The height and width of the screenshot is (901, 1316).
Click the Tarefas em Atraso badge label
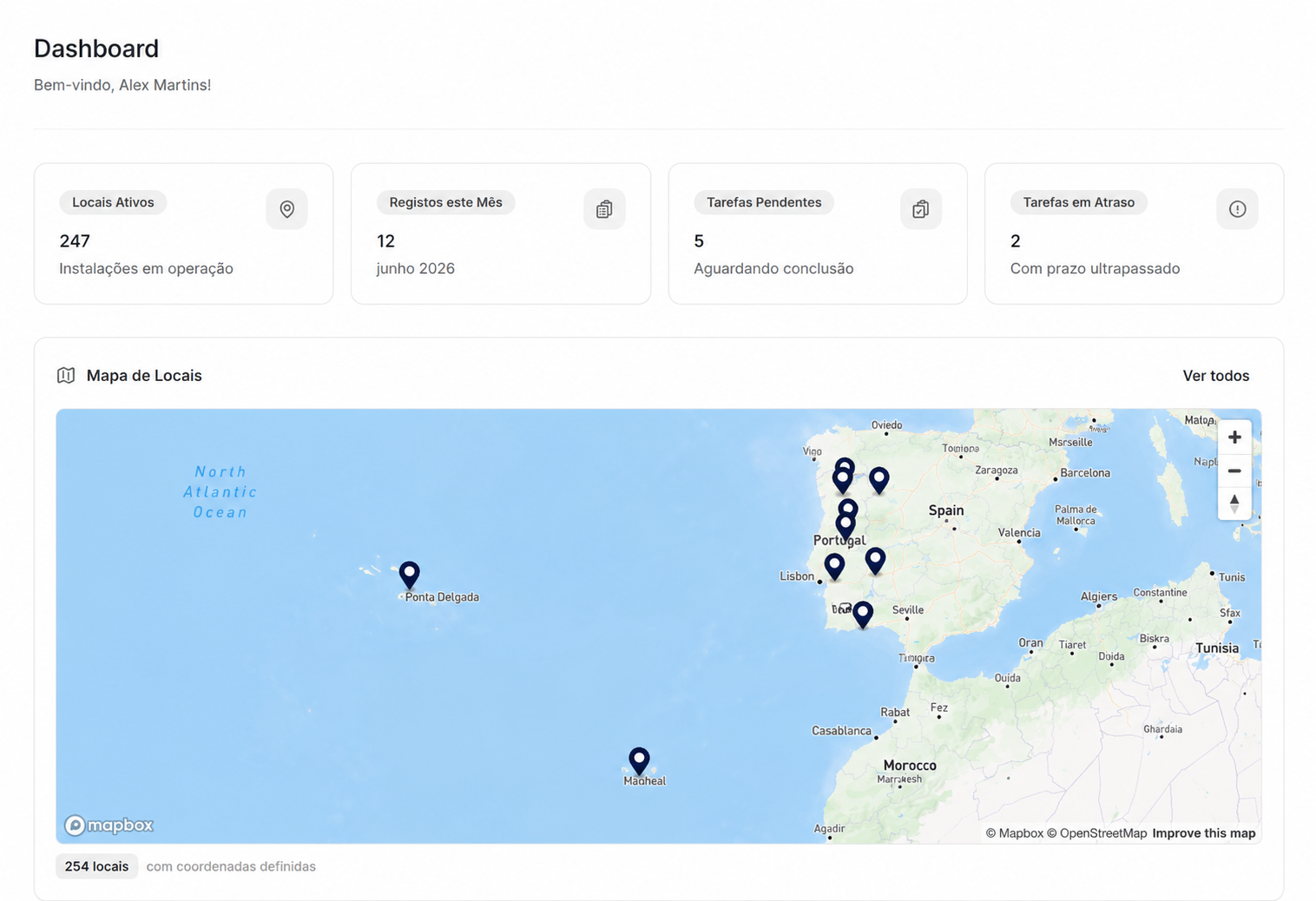[1078, 202]
